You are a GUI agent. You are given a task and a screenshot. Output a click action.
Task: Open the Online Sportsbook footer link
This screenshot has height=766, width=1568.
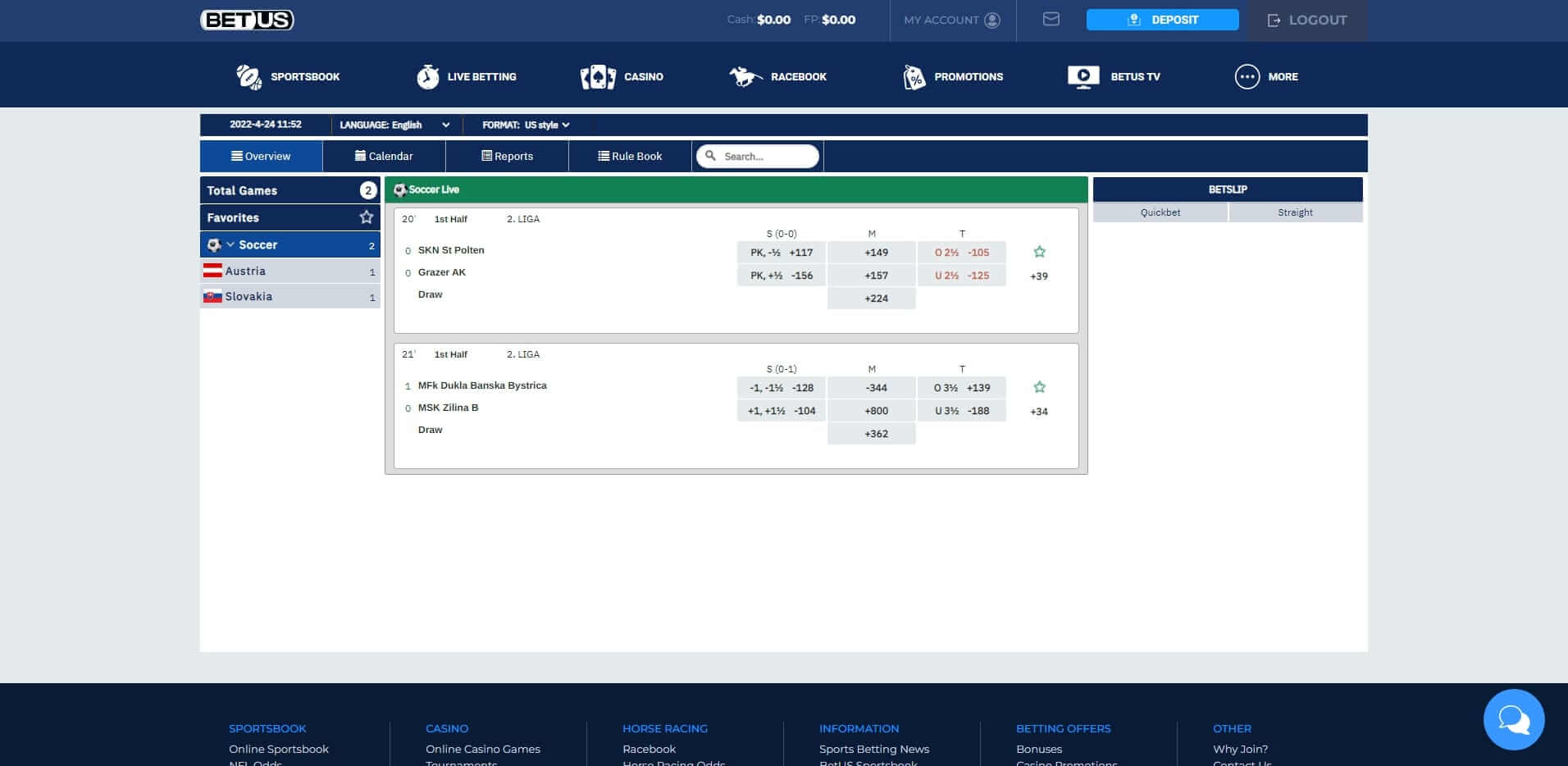pyautogui.click(x=278, y=749)
